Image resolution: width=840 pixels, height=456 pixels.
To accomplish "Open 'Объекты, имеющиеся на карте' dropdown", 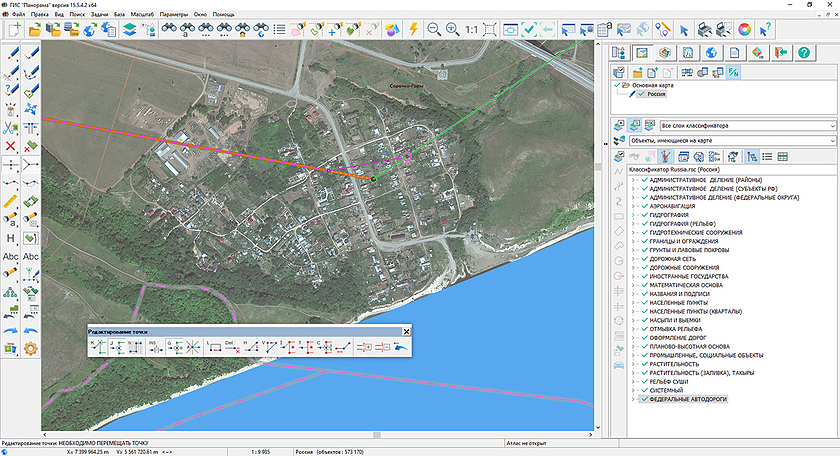I will pos(831,141).
